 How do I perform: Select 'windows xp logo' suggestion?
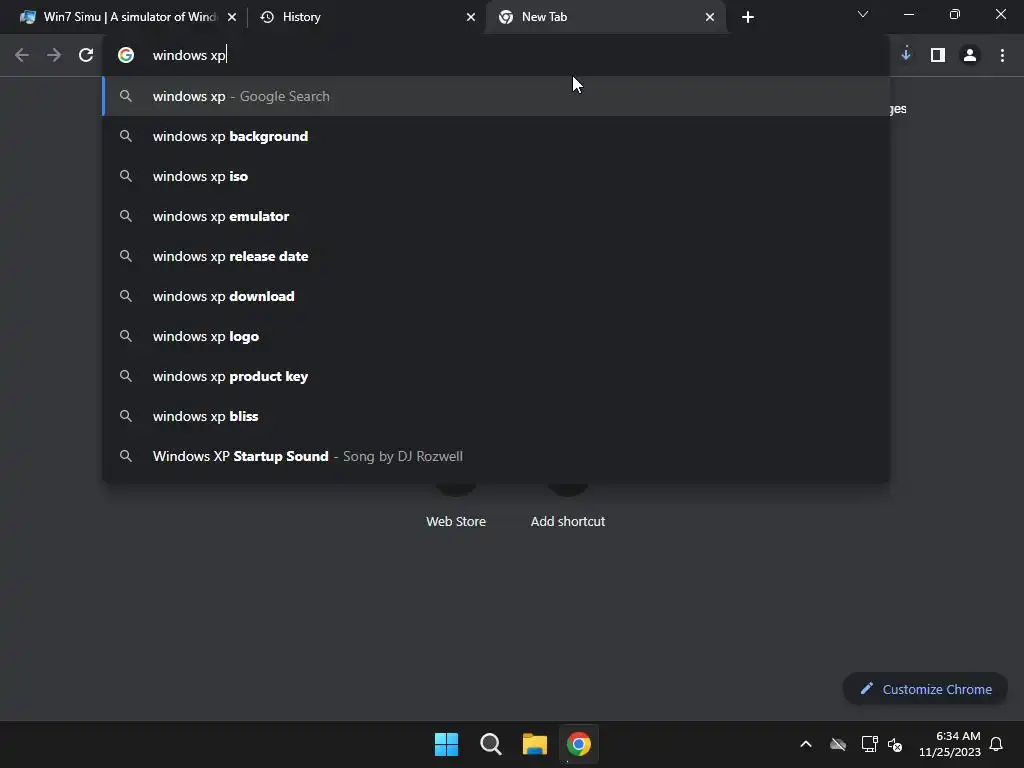click(x=496, y=336)
